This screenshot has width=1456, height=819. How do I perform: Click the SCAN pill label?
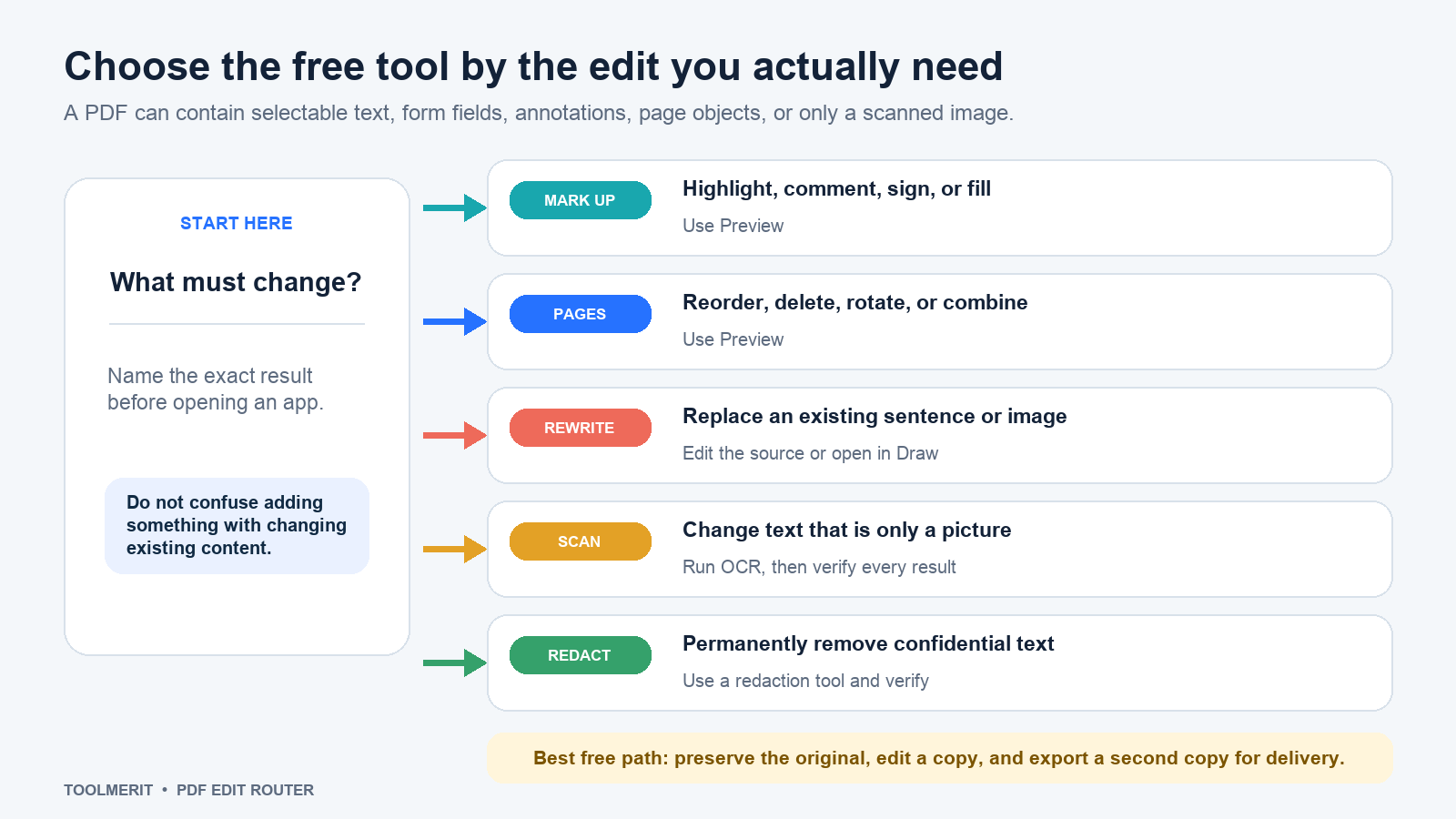point(580,541)
